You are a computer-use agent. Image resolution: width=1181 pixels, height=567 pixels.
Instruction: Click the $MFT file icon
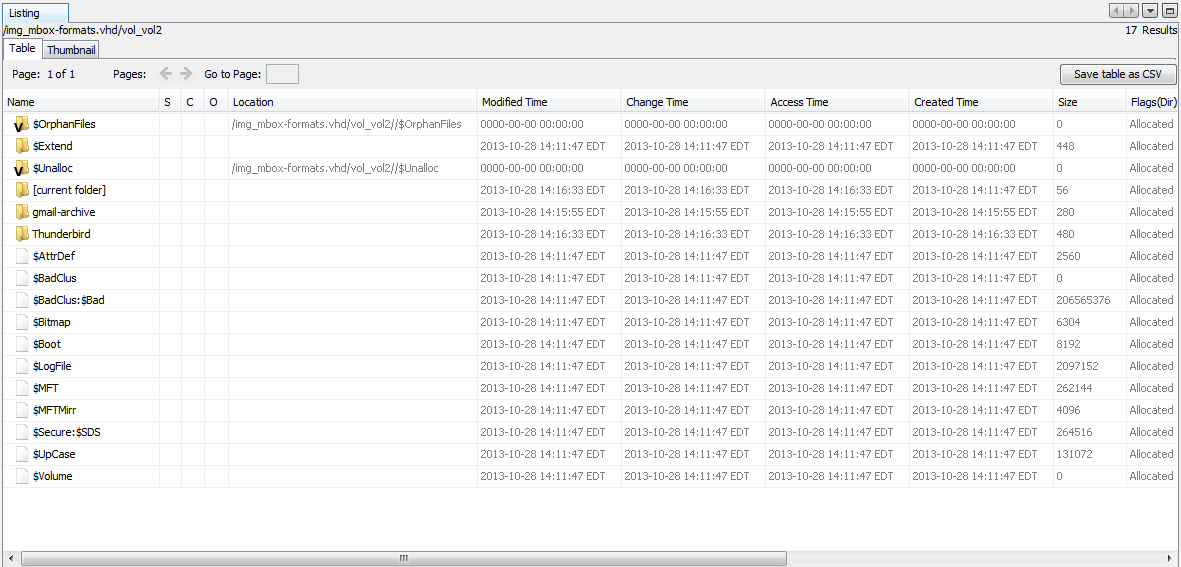(x=22, y=388)
